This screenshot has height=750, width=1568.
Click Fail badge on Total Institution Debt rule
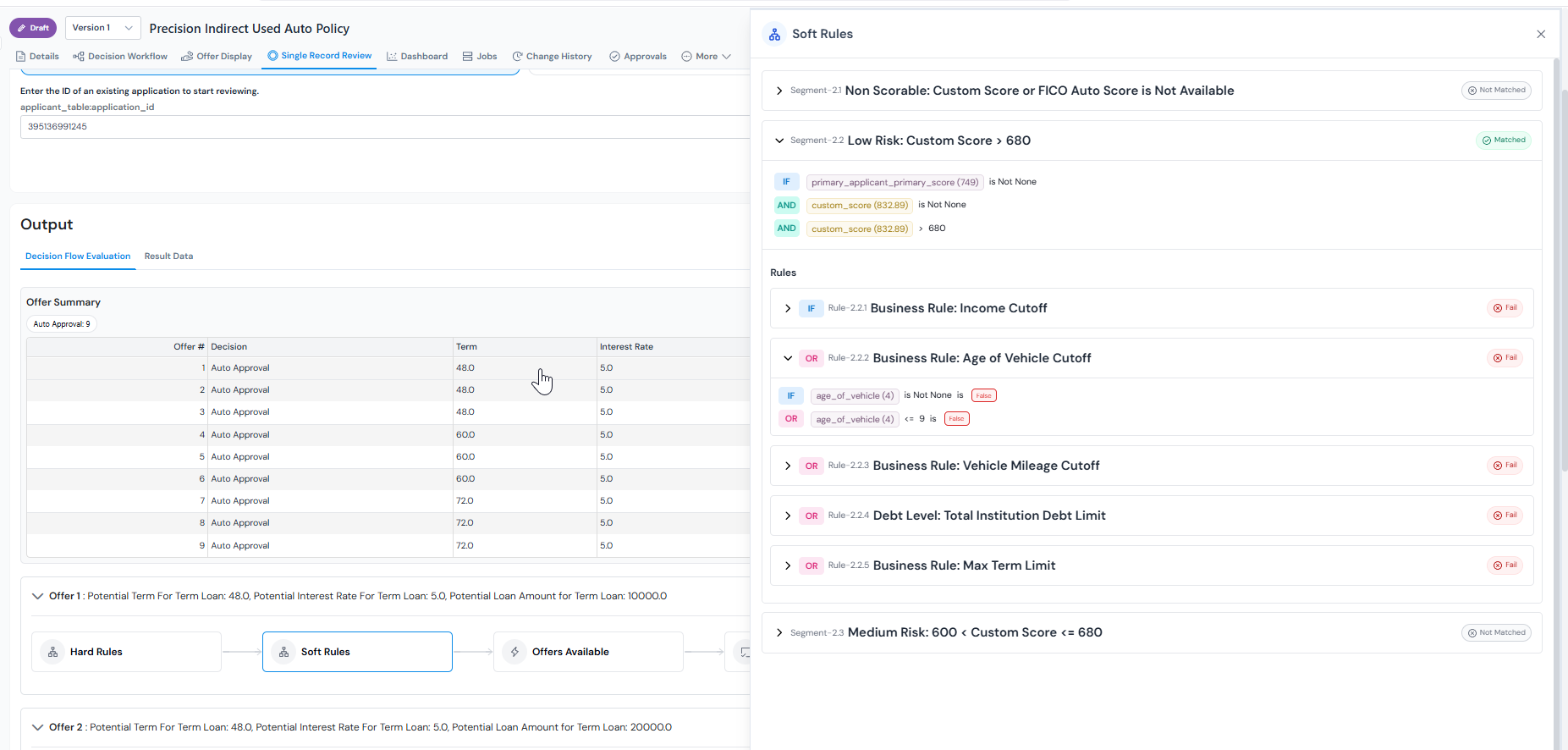[x=1505, y=516]
